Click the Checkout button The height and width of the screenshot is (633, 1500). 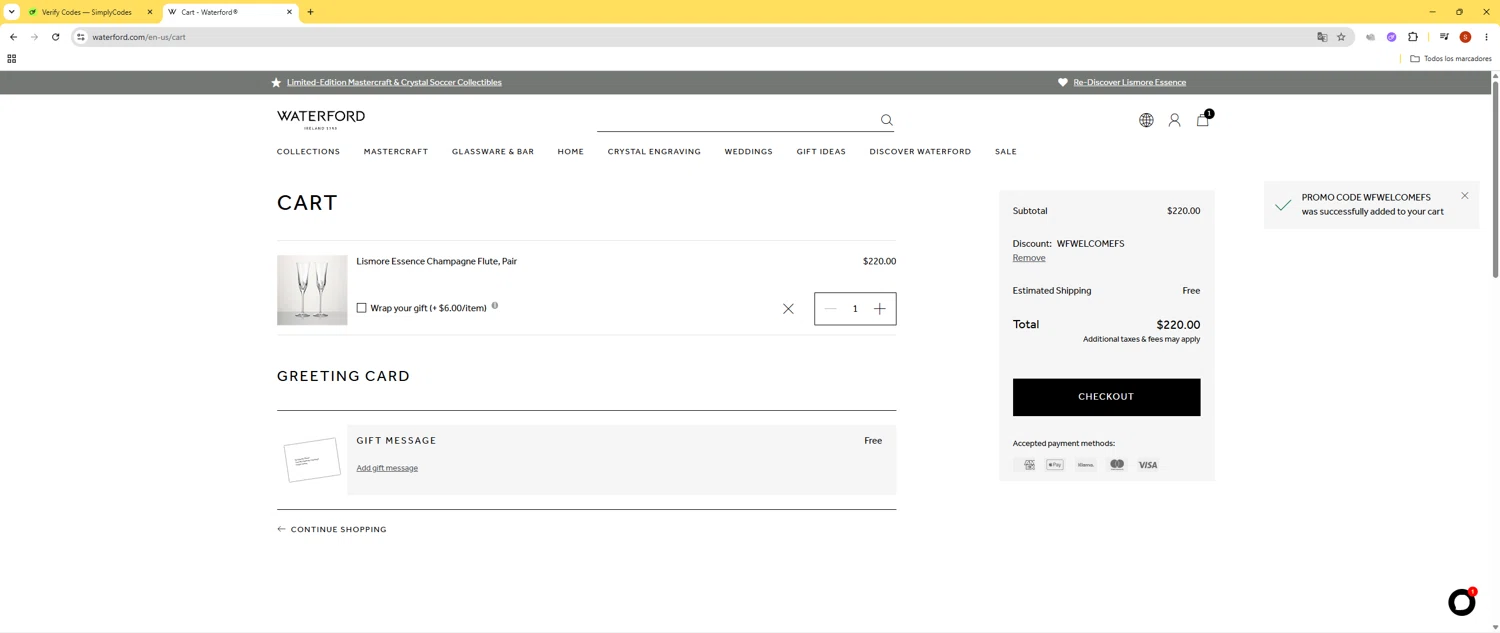click(x=1106, y=397)
